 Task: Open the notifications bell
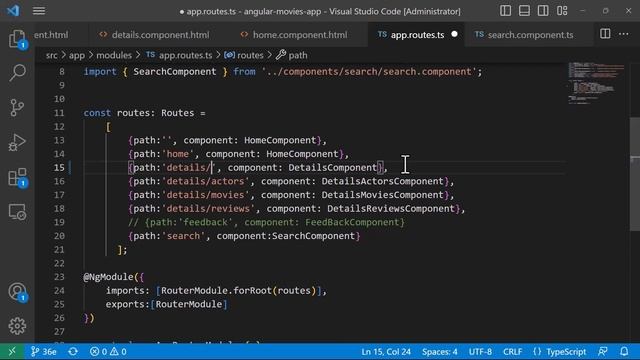[x=624, y=351]
